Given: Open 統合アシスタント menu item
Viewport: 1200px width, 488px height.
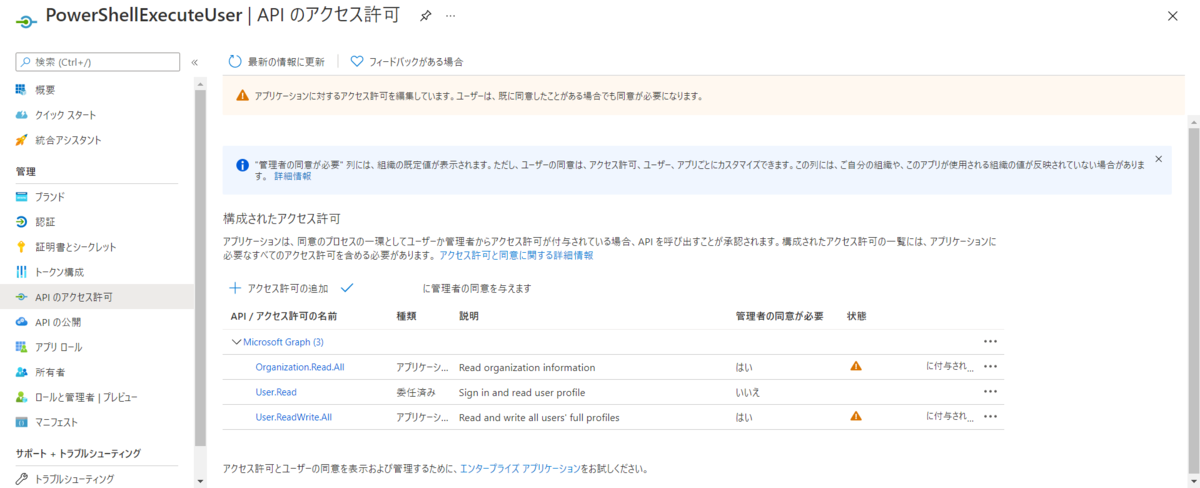Looking at the screenshot, I should 68,140.
